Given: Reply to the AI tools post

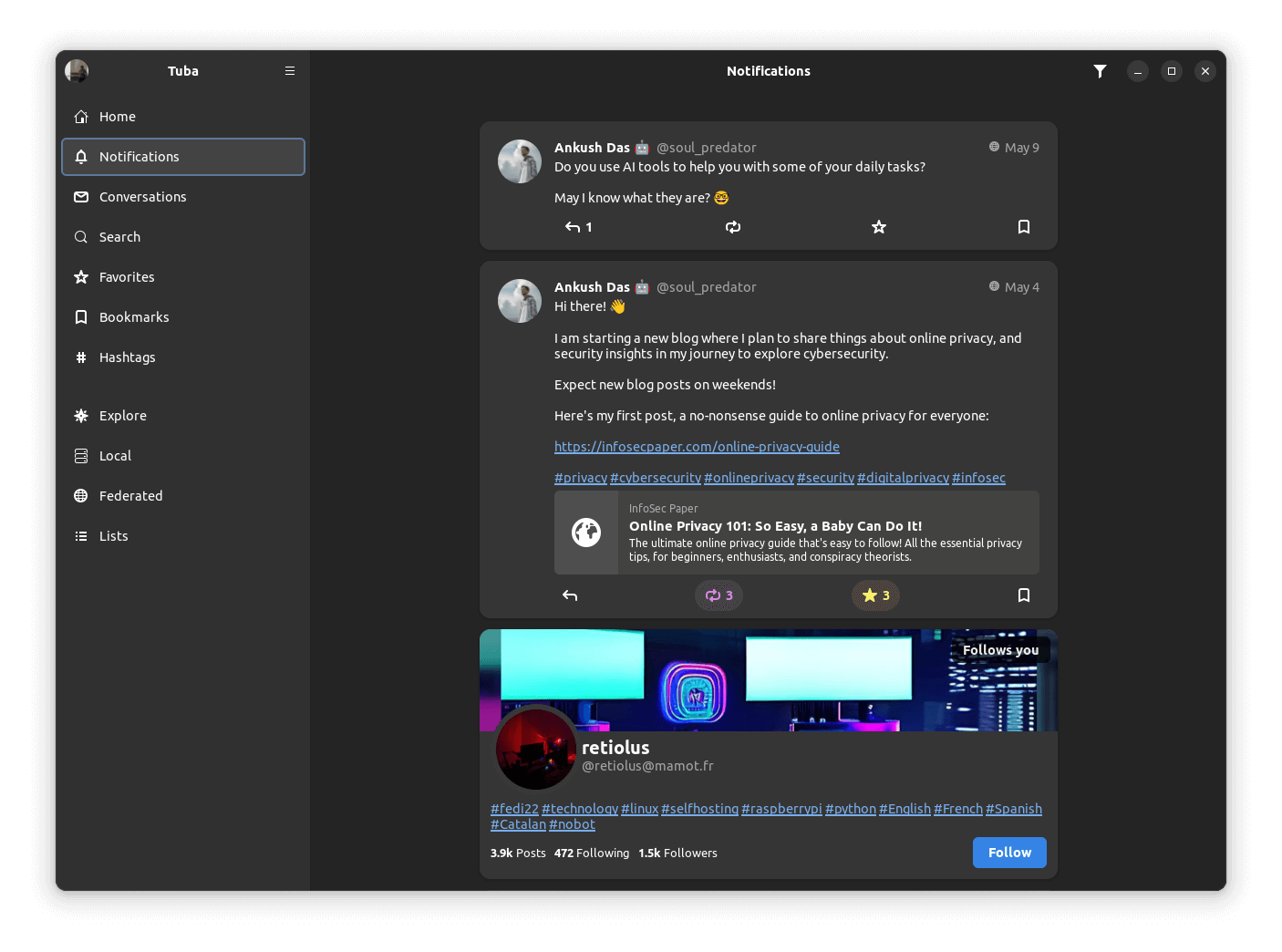Looking at the screenshot, I should (573, 226).
